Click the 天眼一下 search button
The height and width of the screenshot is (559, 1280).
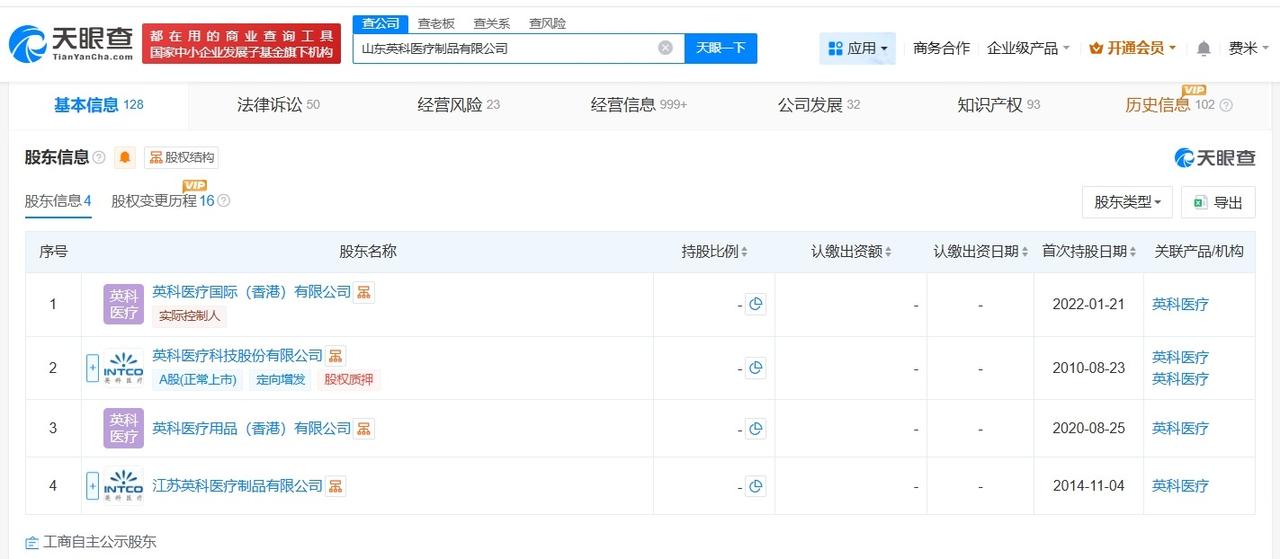pos(720,48)
